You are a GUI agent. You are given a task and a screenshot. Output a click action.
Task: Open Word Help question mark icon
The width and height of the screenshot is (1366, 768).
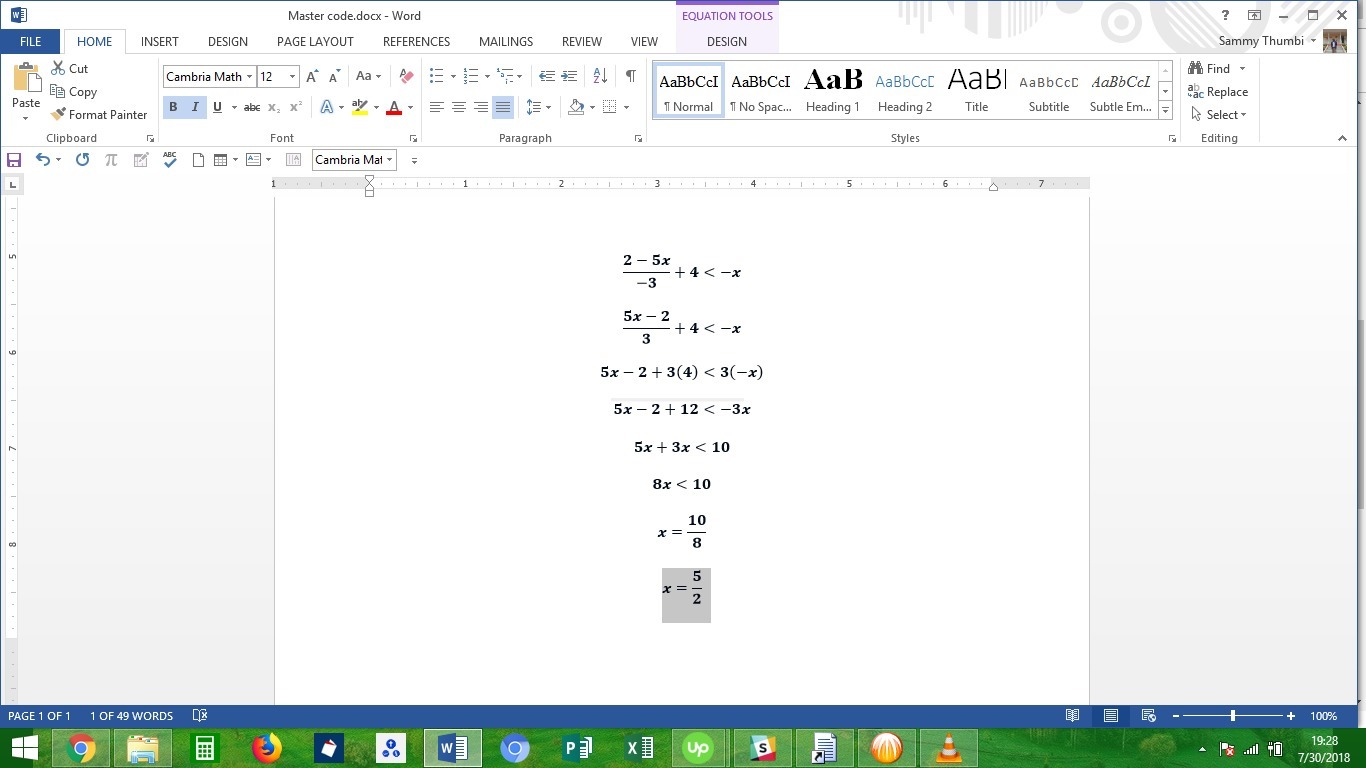(x=1225, y=16)
